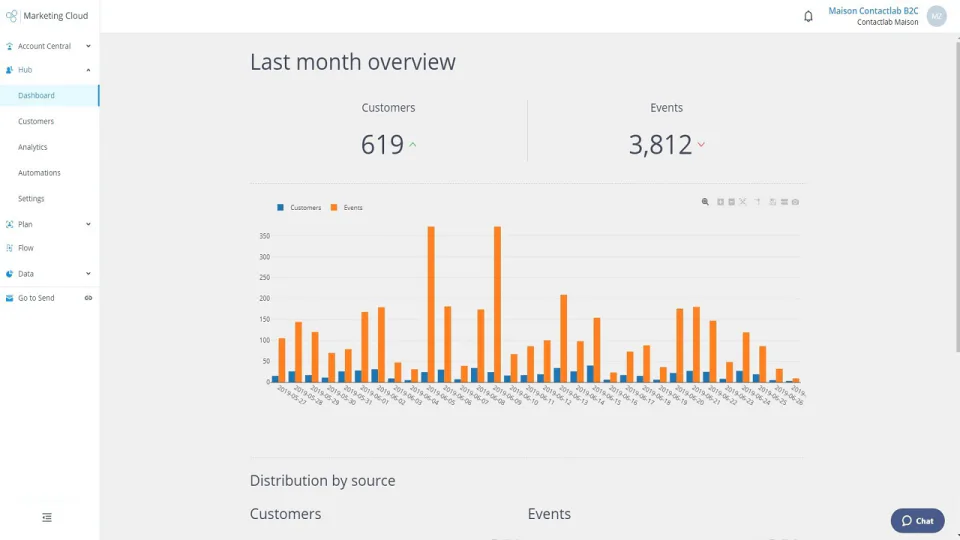
Task: Click the chart zoom-out minus icon
Action: point(732,202)
